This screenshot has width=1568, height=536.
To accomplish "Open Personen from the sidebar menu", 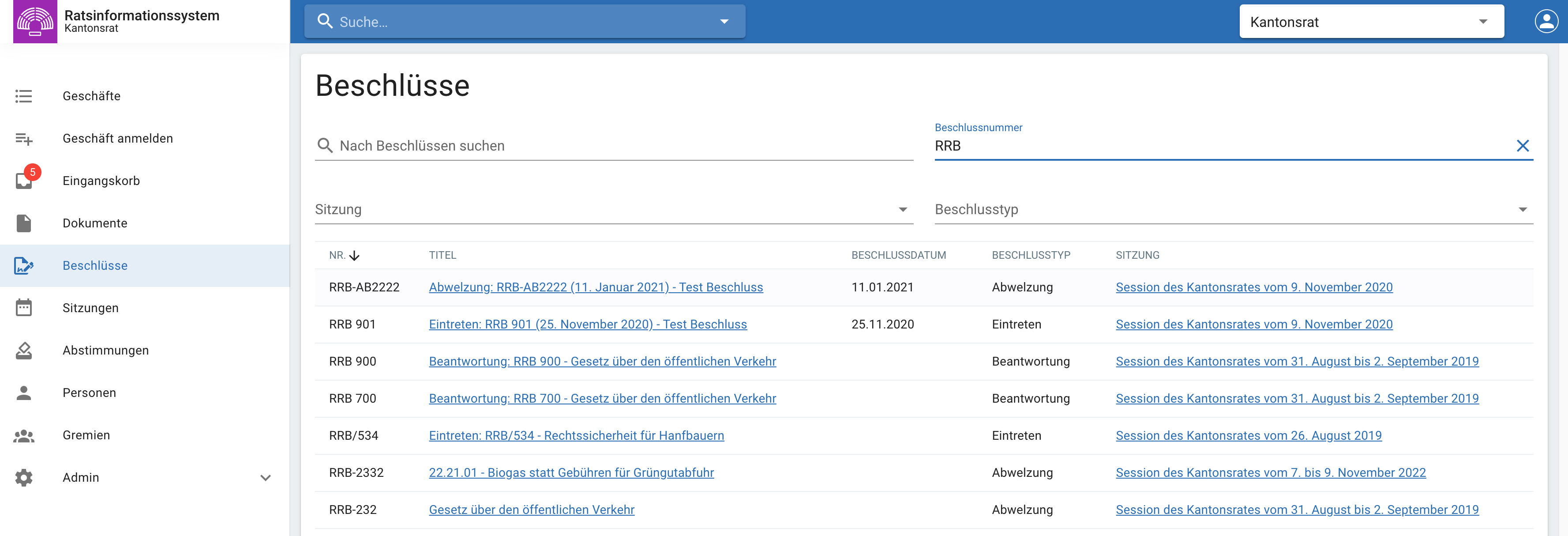I will click(x=89, y=393).
